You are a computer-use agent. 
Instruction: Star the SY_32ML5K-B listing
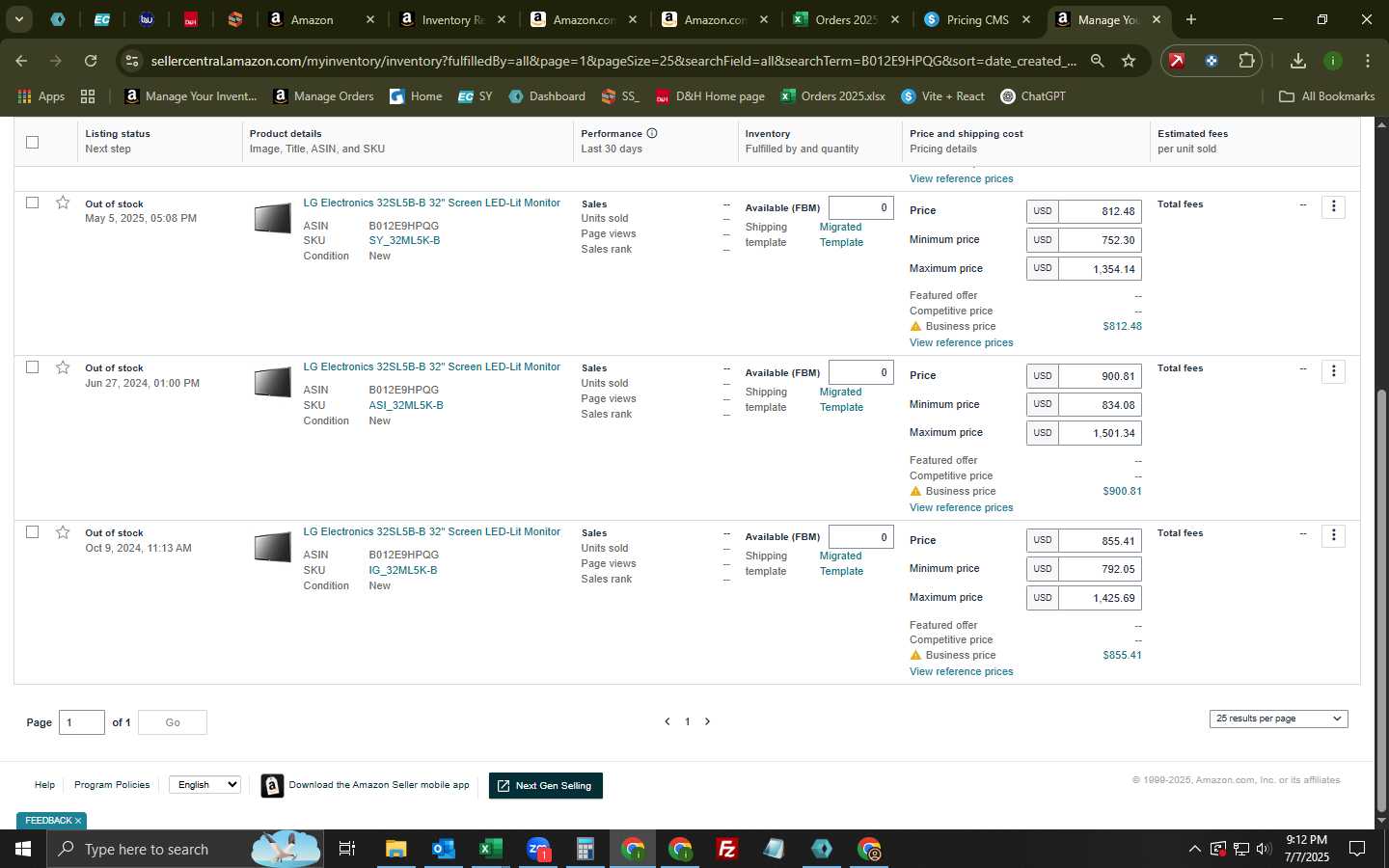(63, 203)
